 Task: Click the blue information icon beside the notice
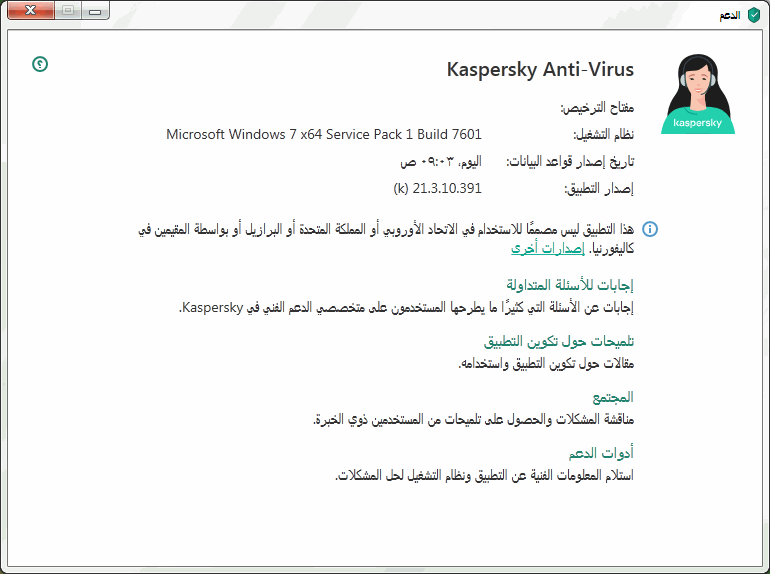point(650,229)
